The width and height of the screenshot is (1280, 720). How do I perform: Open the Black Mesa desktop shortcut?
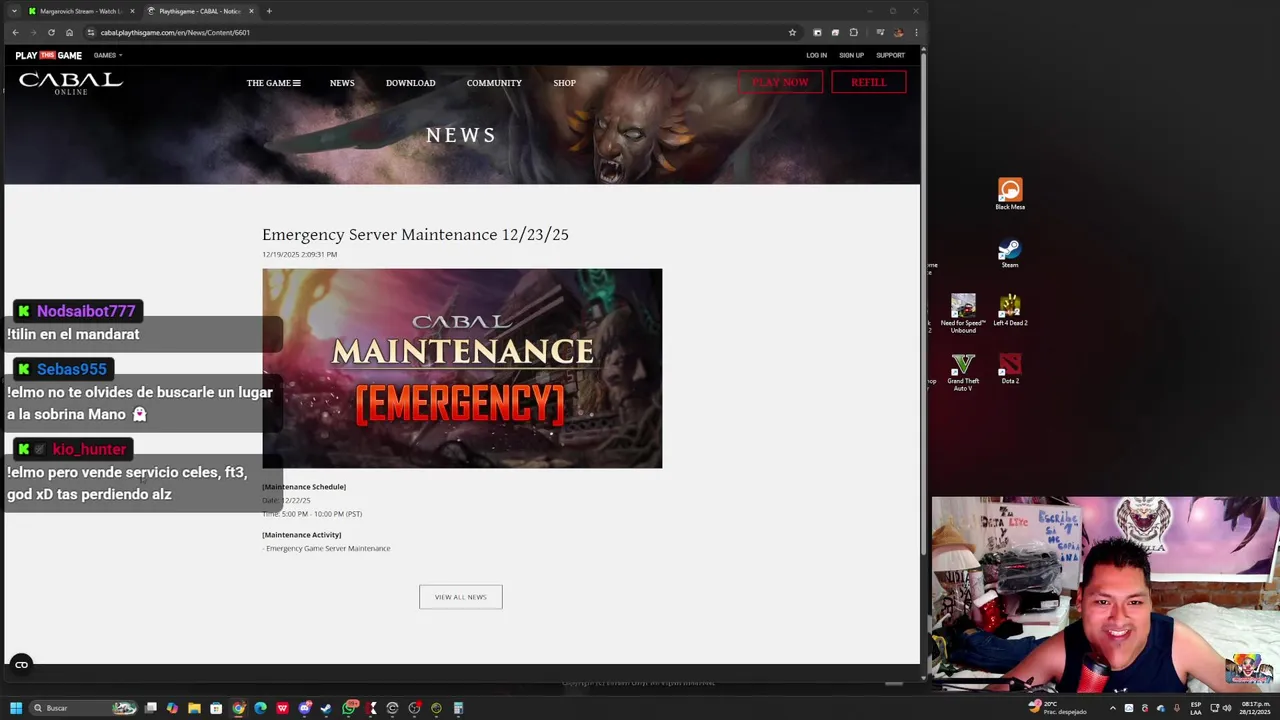[1010, 194]
